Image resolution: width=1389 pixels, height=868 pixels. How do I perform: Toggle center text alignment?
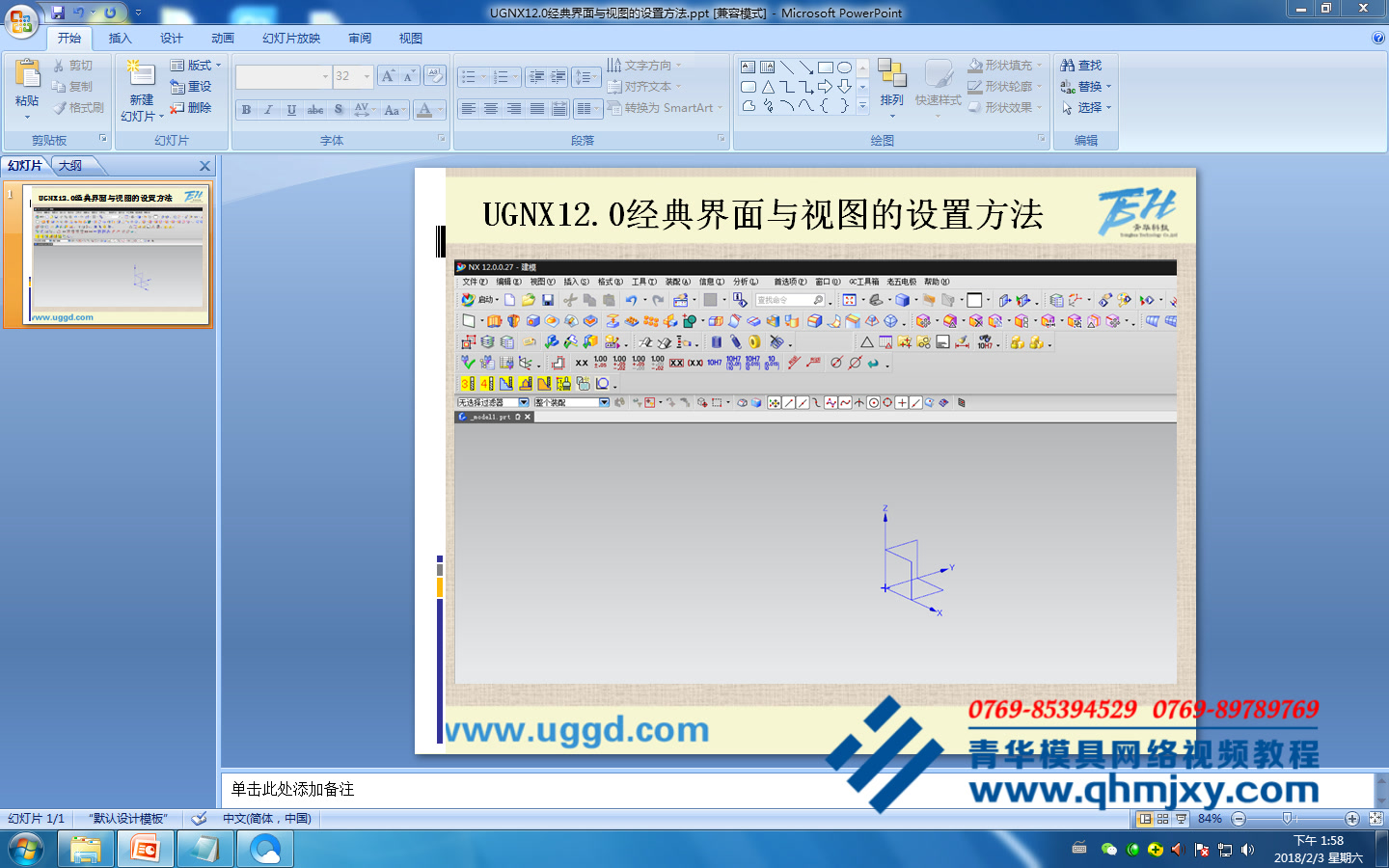pyautogui.click(x=491, y=109)
